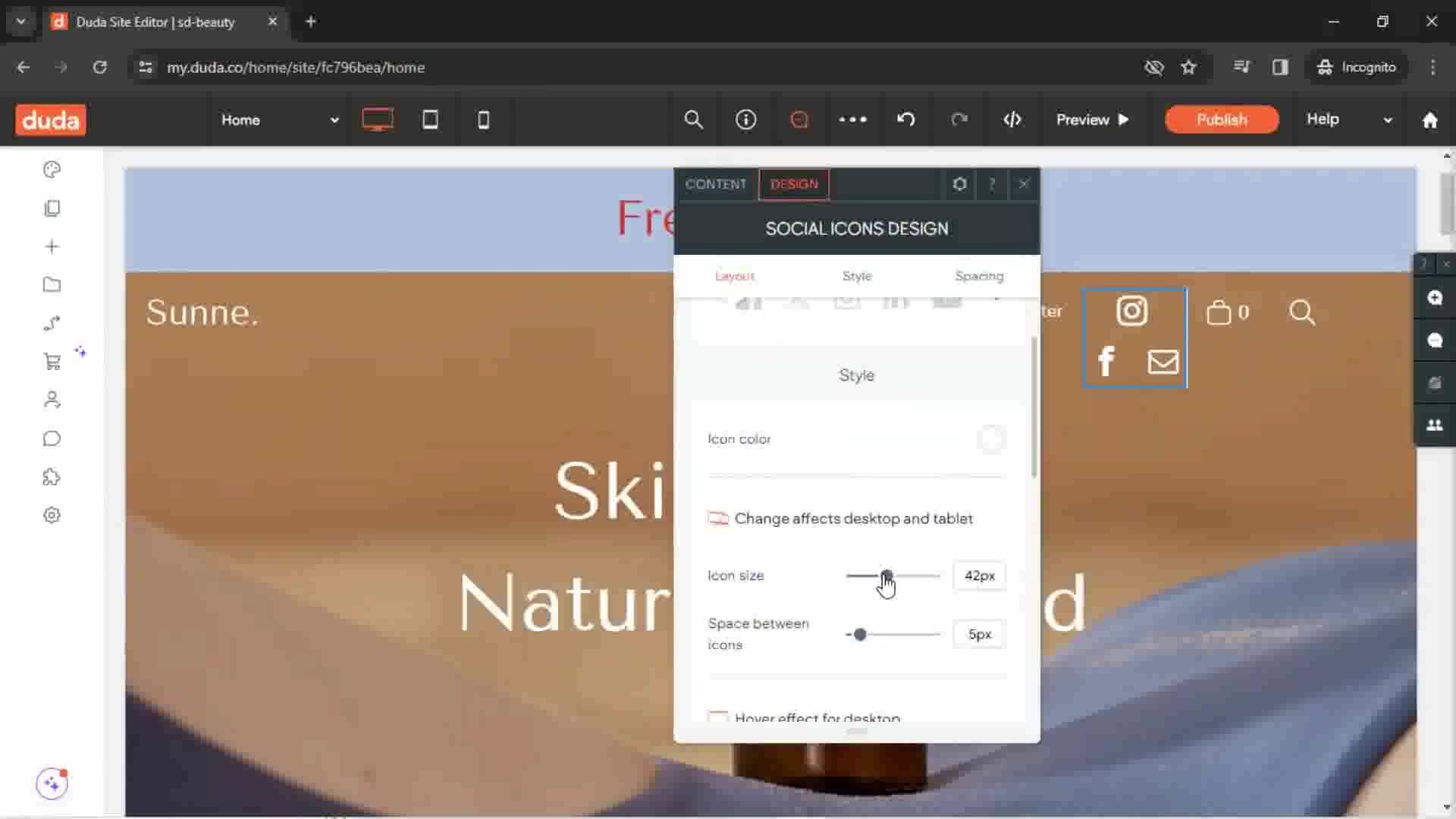Click the Facebook icon on the page
This screenshot has height=819, width=1456.
1106,362
